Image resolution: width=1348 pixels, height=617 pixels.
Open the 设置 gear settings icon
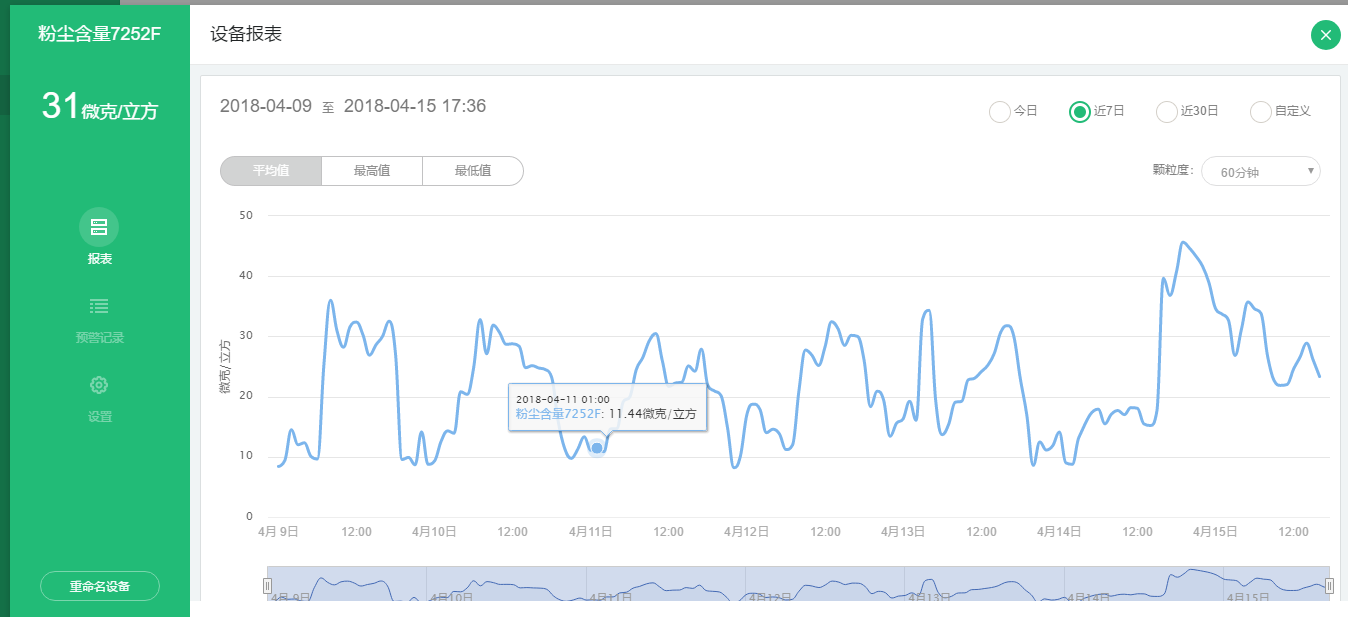(99, 385)
